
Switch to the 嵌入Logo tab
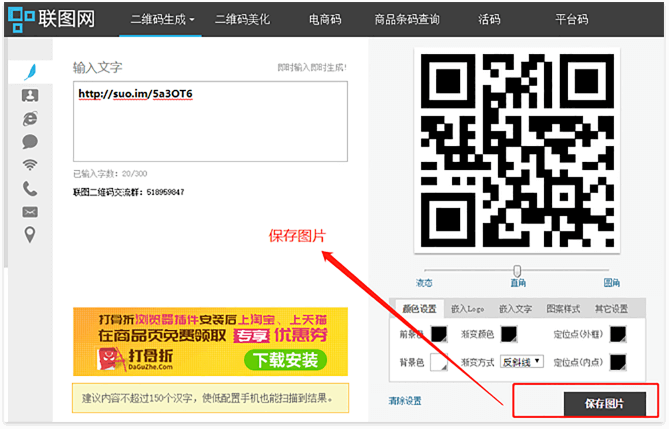[x=468, y=309]
